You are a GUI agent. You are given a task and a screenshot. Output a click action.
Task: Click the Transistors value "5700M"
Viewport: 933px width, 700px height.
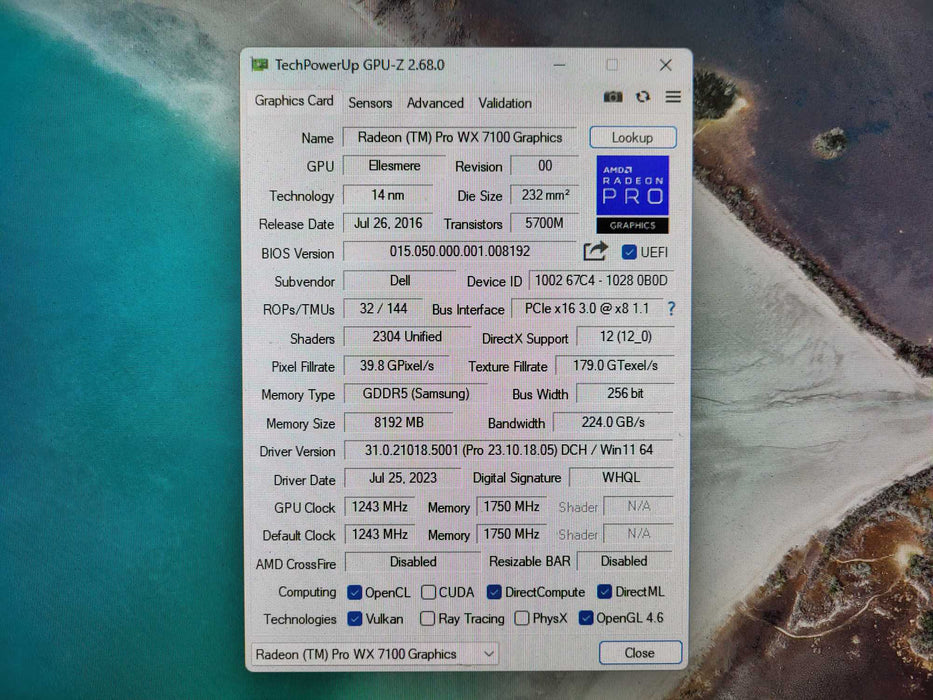click(x=545, y=223)
